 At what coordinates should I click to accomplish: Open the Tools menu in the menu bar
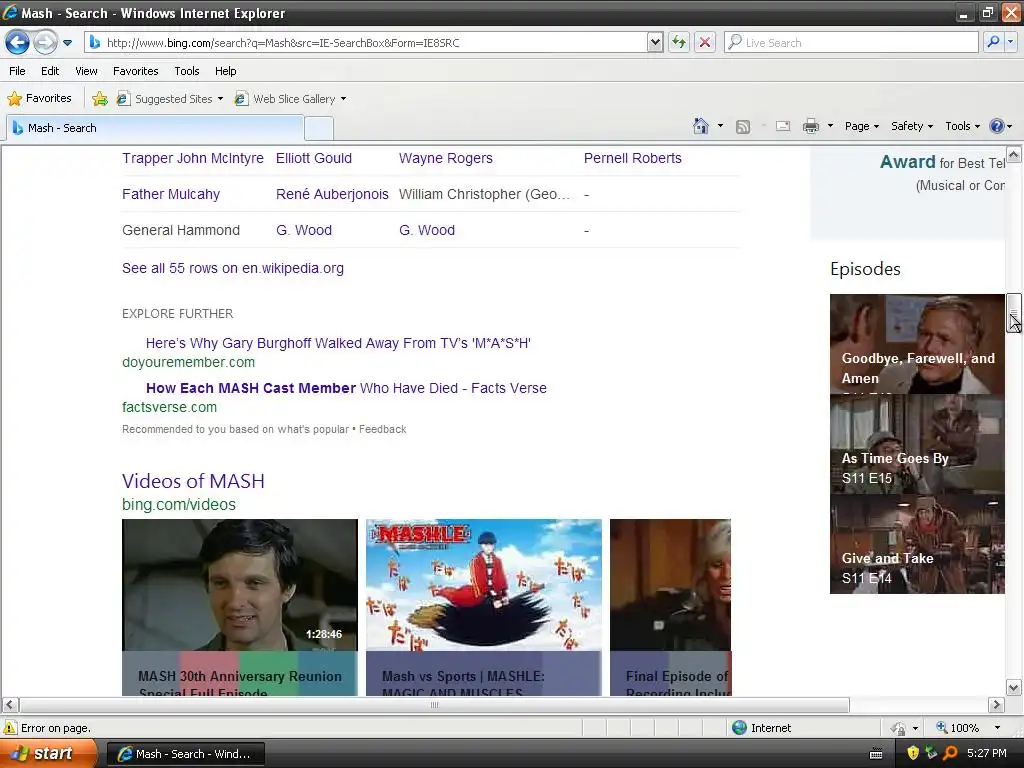[187, 71]
